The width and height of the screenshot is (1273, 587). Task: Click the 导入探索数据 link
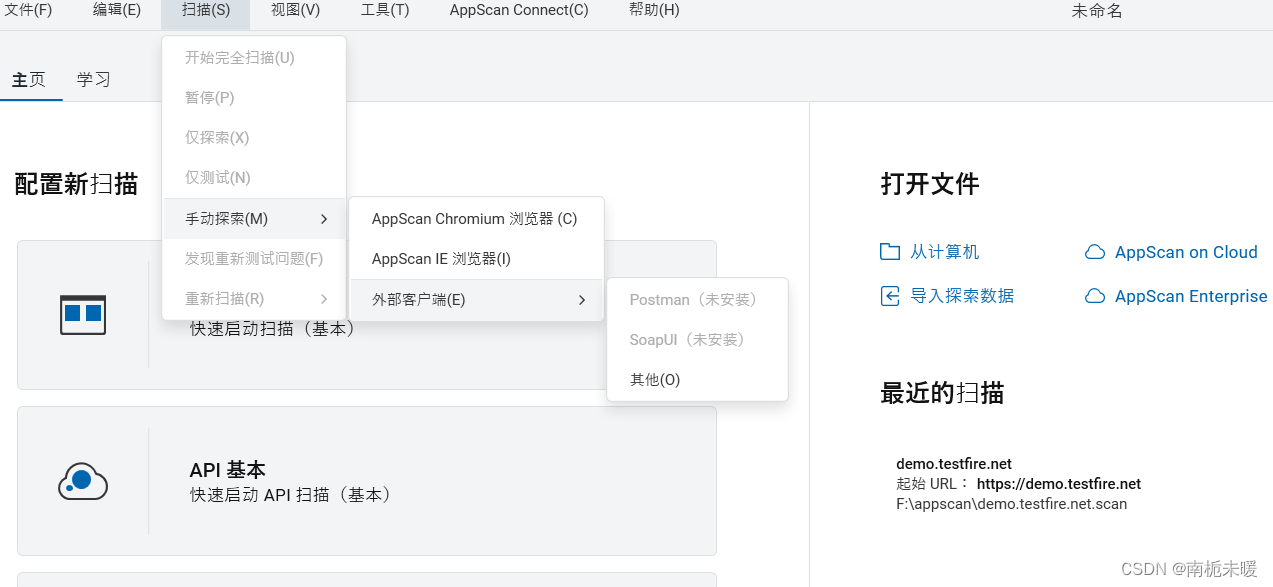click(x=958, y=295)
